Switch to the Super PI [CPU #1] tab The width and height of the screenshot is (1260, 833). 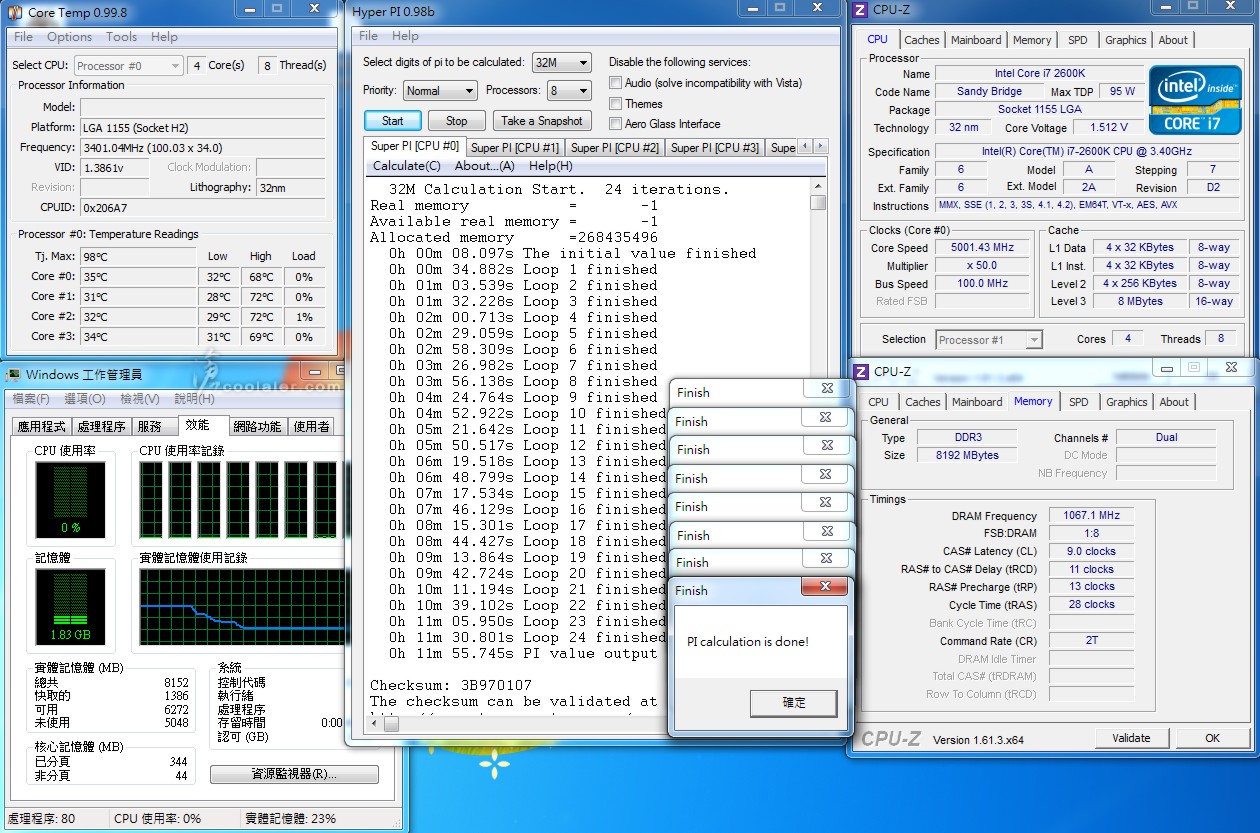[515, 148]
